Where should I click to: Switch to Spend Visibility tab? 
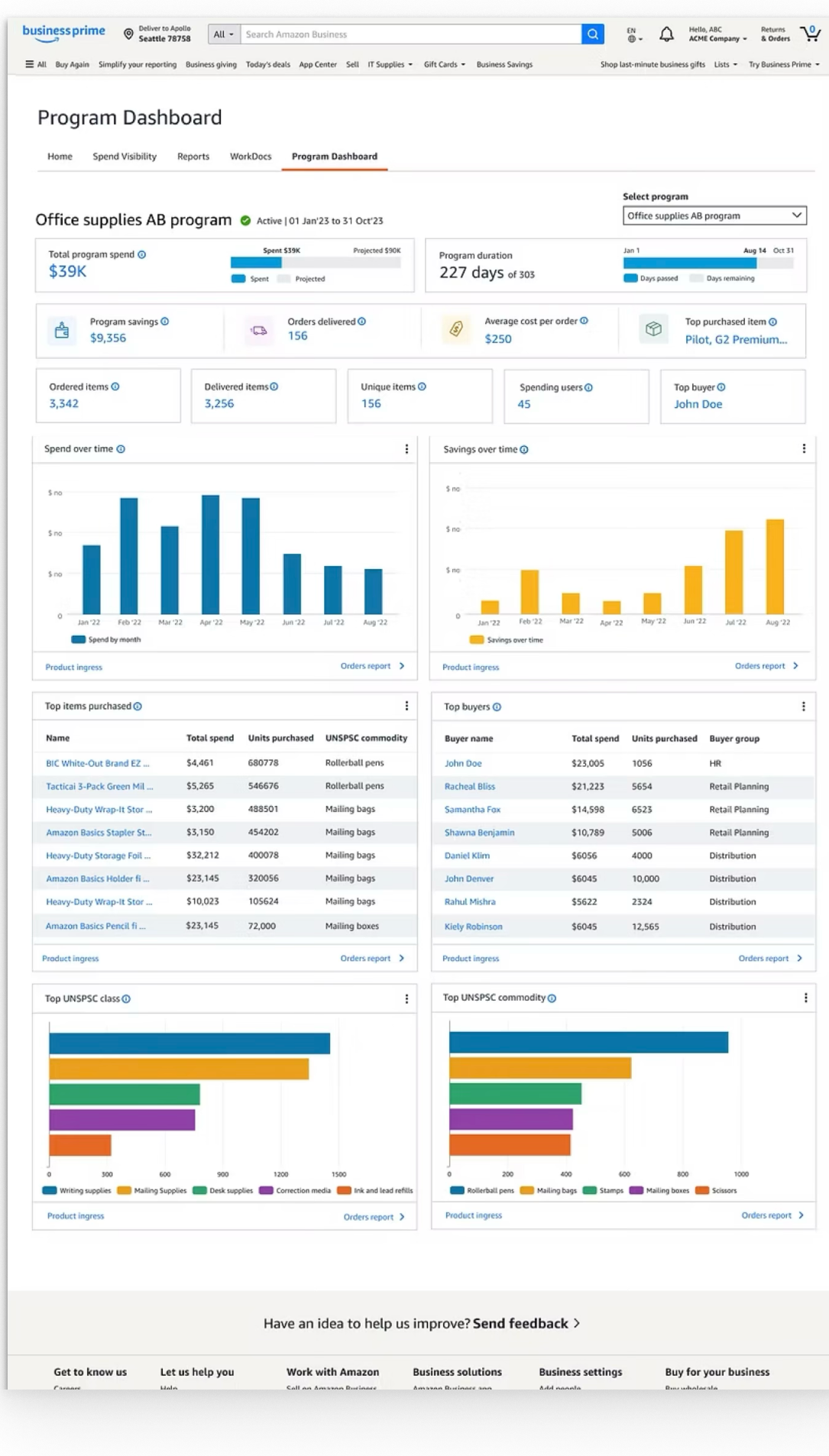pos(125,156)
